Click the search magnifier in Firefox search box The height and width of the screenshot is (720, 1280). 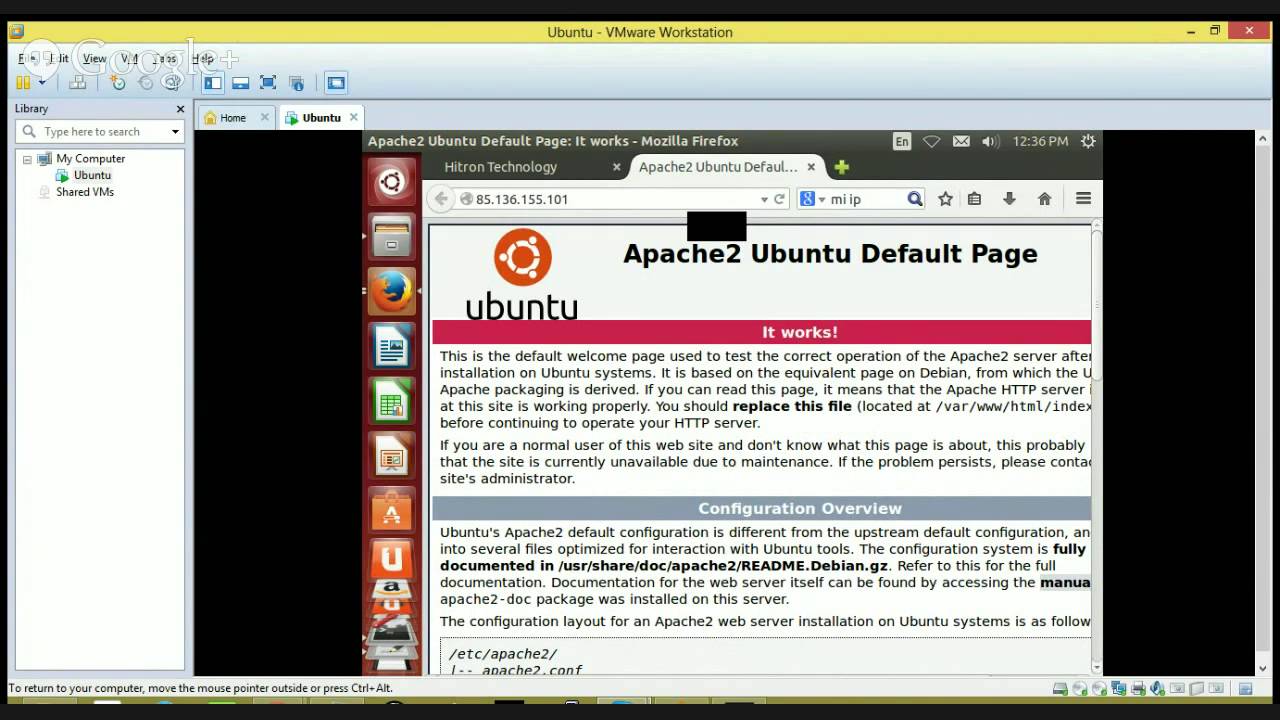coord(914,199)
